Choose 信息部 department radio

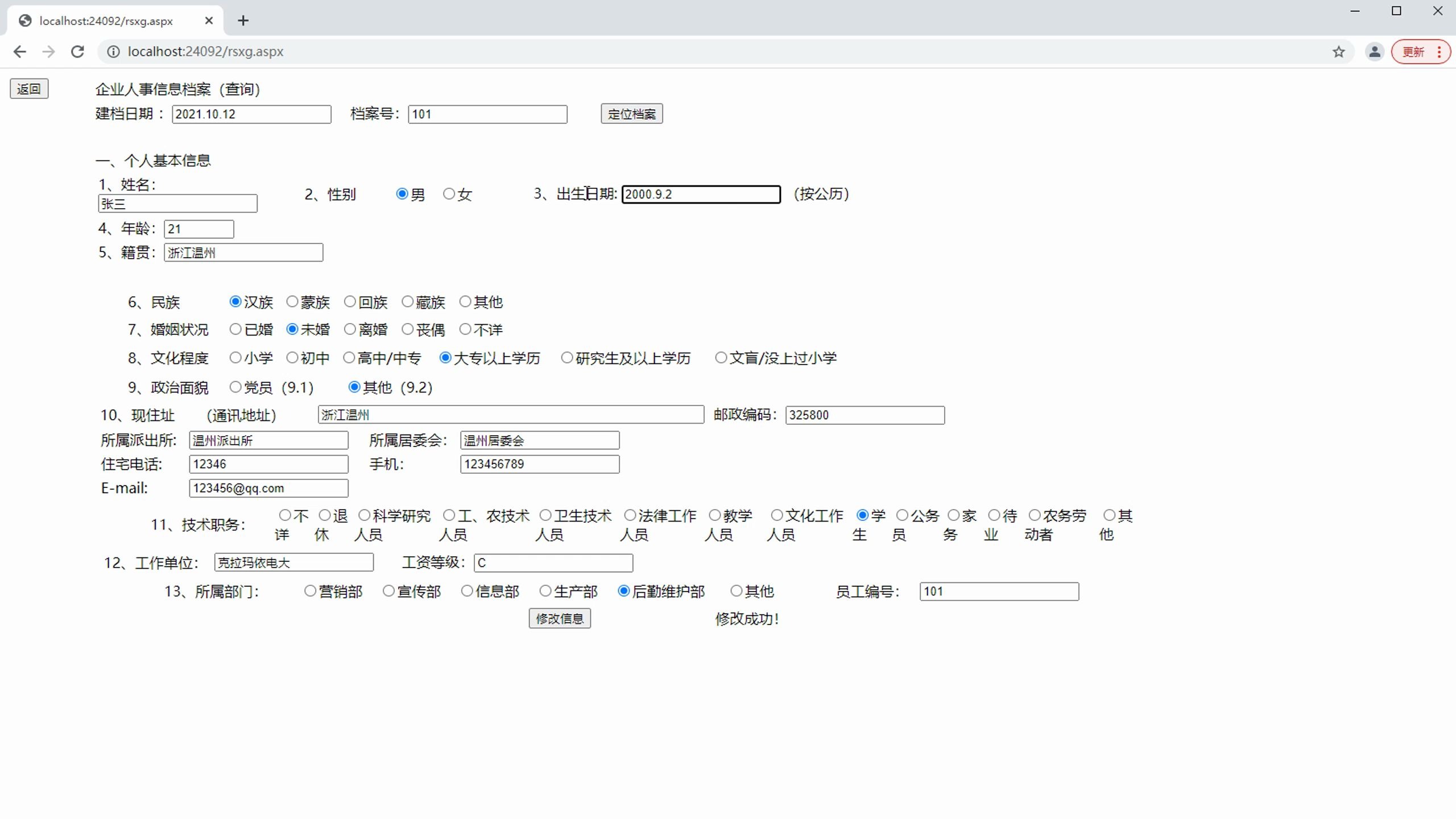[x=467, y=590]
